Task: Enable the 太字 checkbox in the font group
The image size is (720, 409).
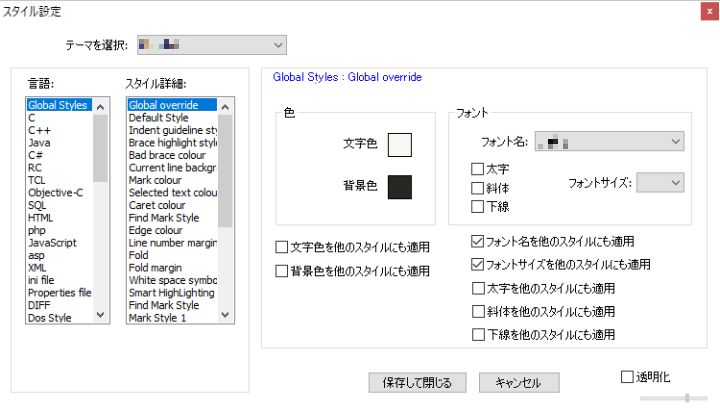Action: point(477,169)
